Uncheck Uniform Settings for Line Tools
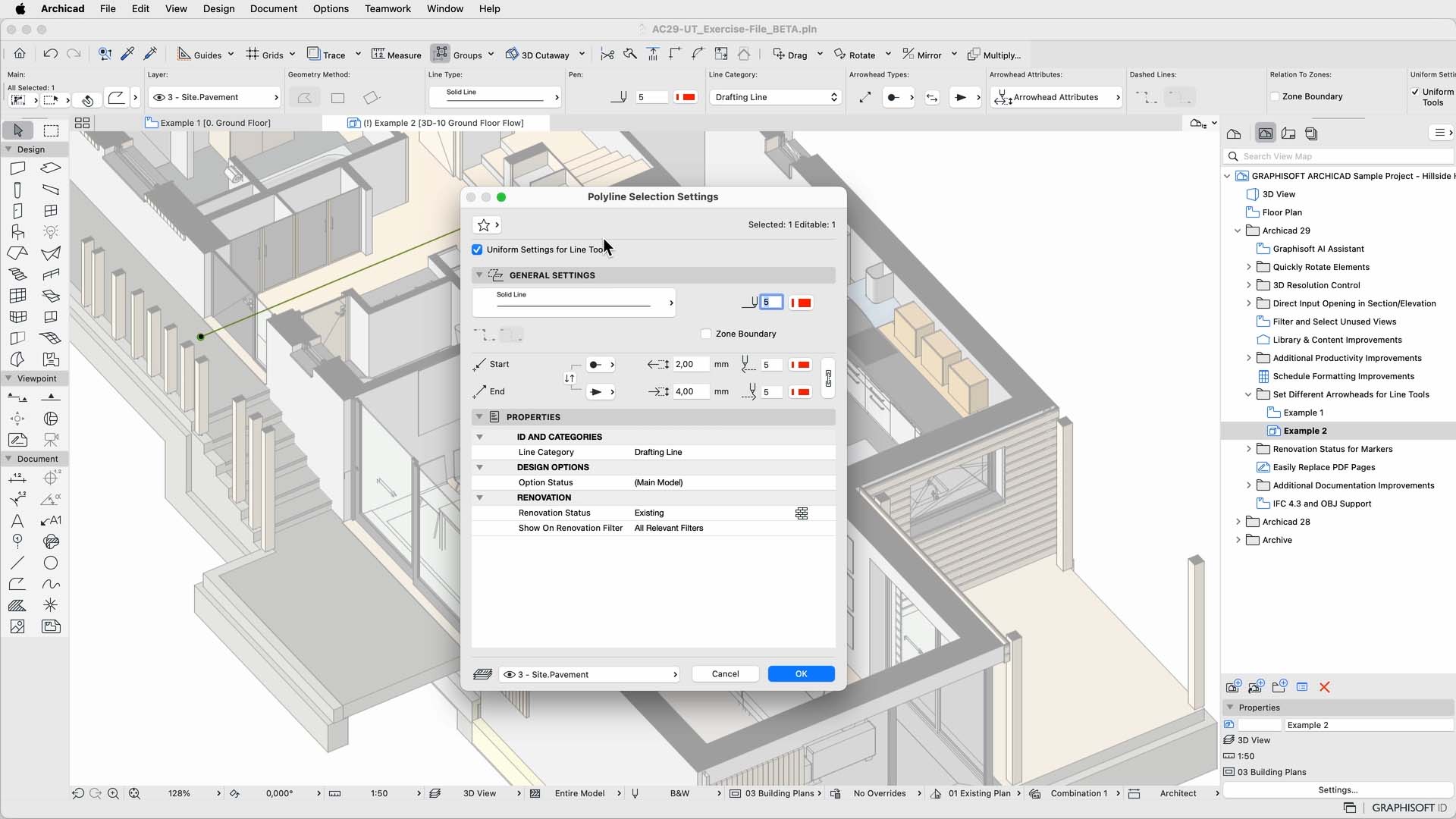 click(477, 249)
